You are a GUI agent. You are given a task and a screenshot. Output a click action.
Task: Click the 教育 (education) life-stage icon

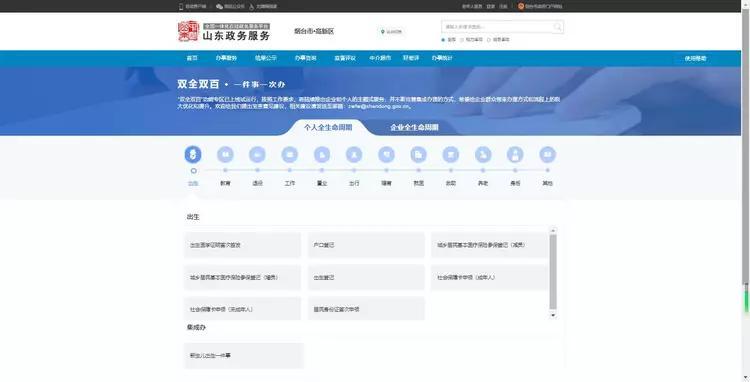pos(225,154)
